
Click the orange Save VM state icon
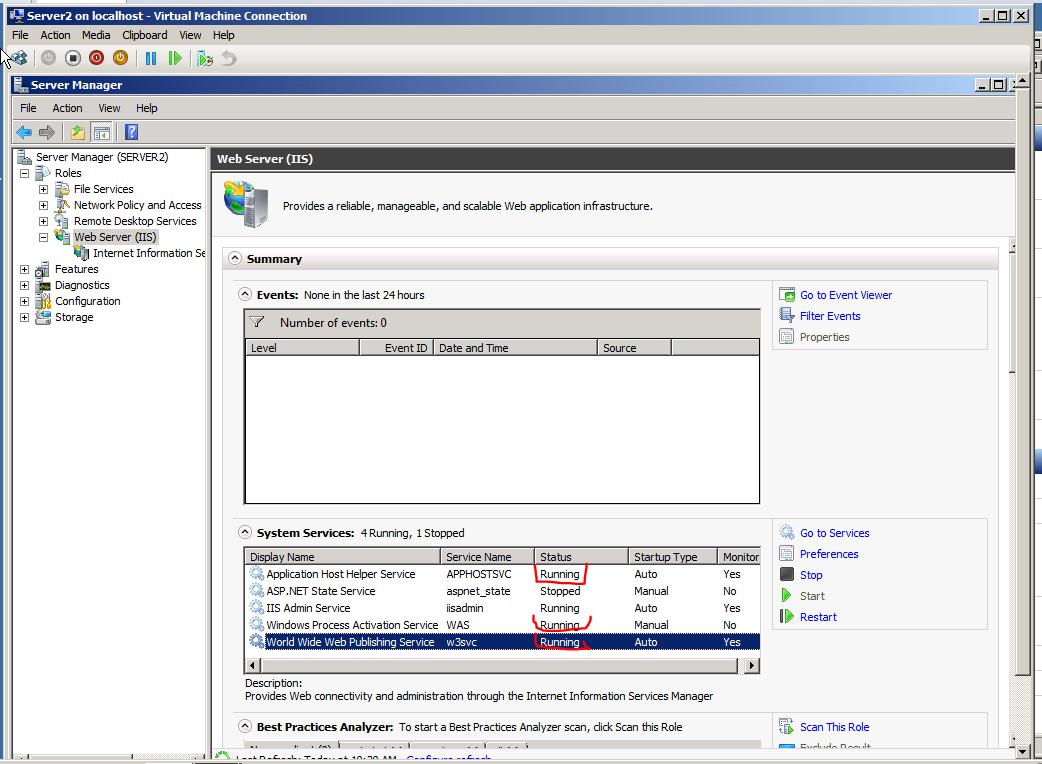120,58
